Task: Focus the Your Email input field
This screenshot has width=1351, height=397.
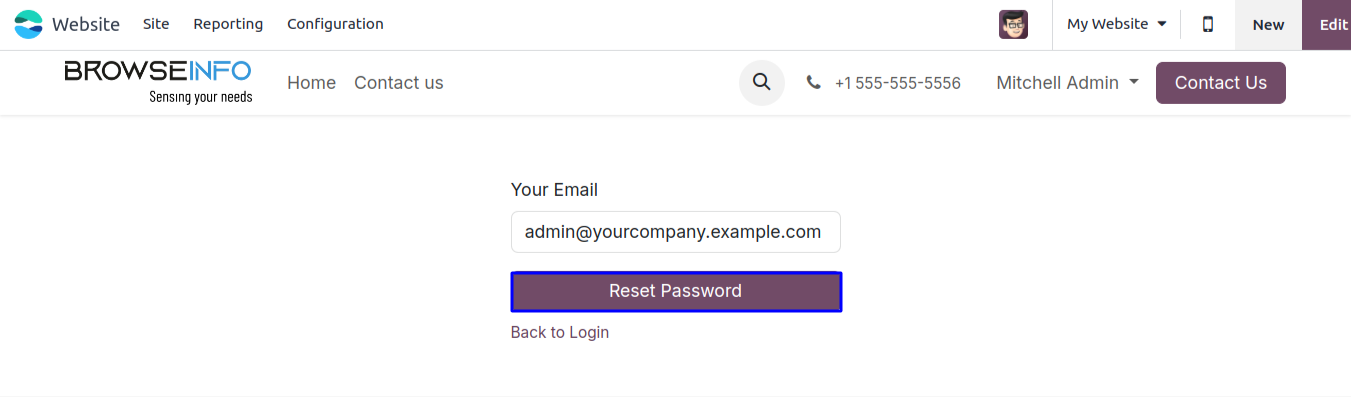Action: (x=676, y=232)
